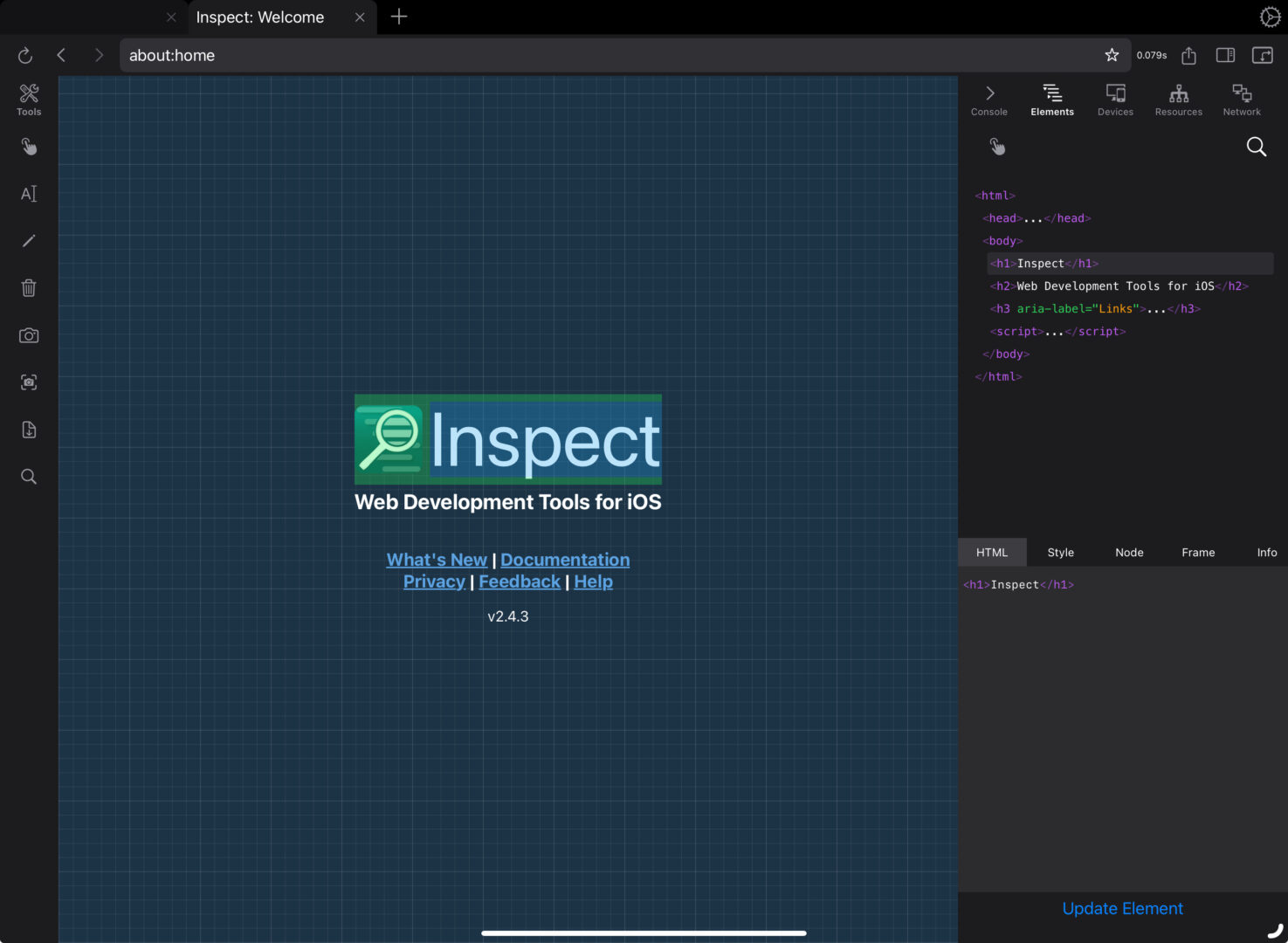Toggle element picker in Elements panel

(x=997, y=147)
